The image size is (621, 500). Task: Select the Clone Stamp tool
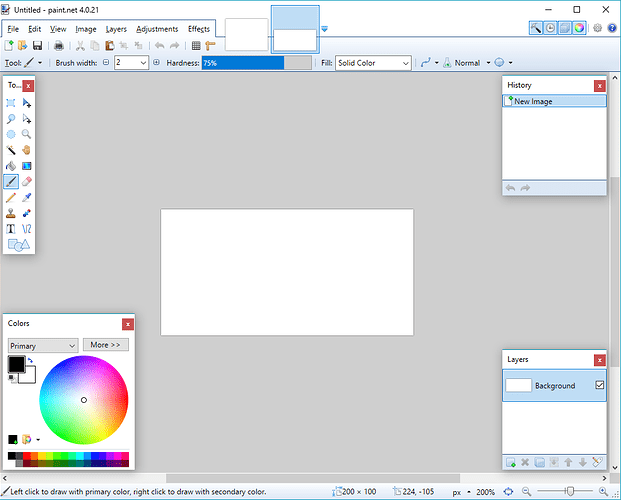(11, 213)
